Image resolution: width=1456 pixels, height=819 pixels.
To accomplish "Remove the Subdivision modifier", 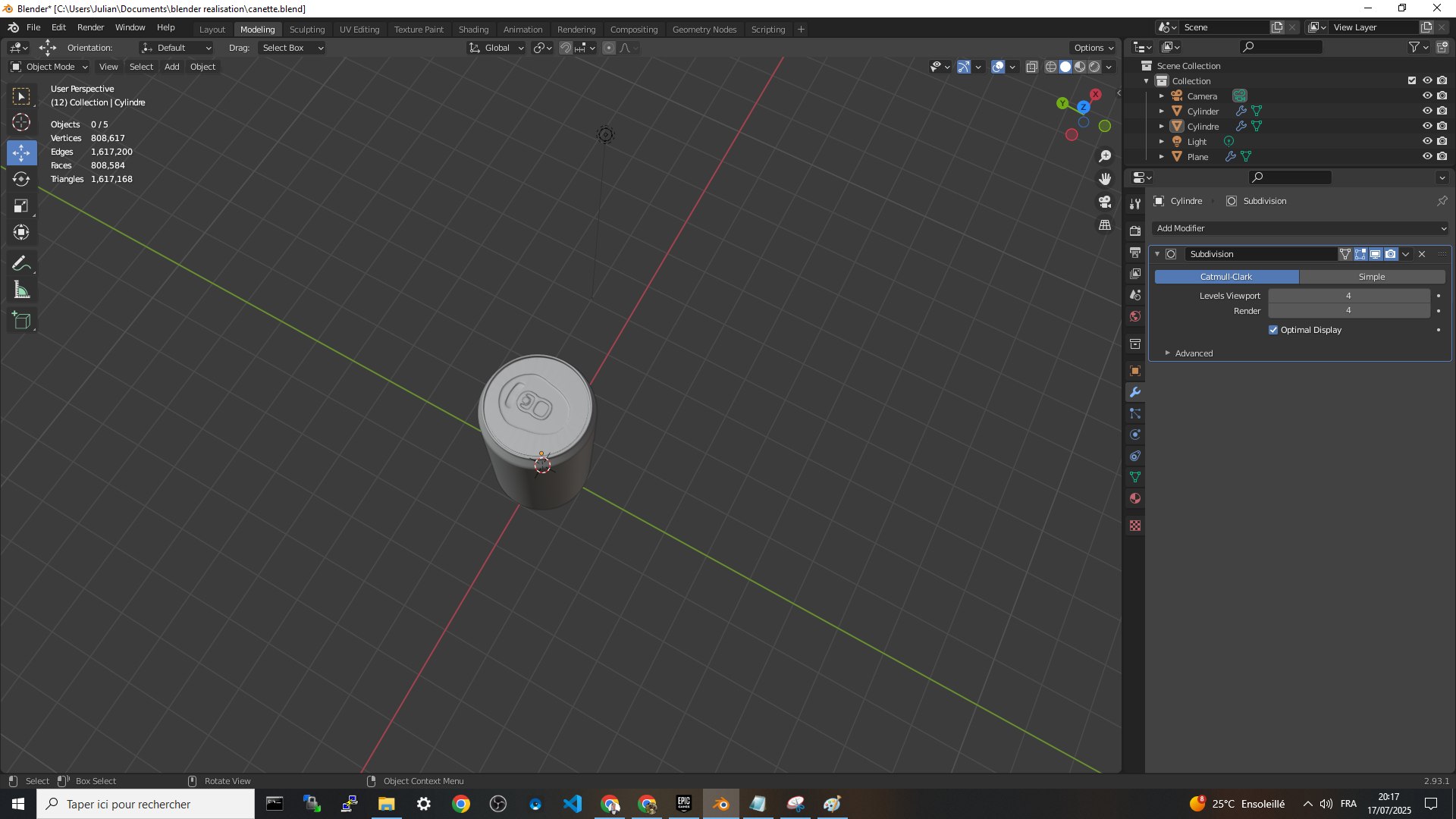I will coord(1422,254).
